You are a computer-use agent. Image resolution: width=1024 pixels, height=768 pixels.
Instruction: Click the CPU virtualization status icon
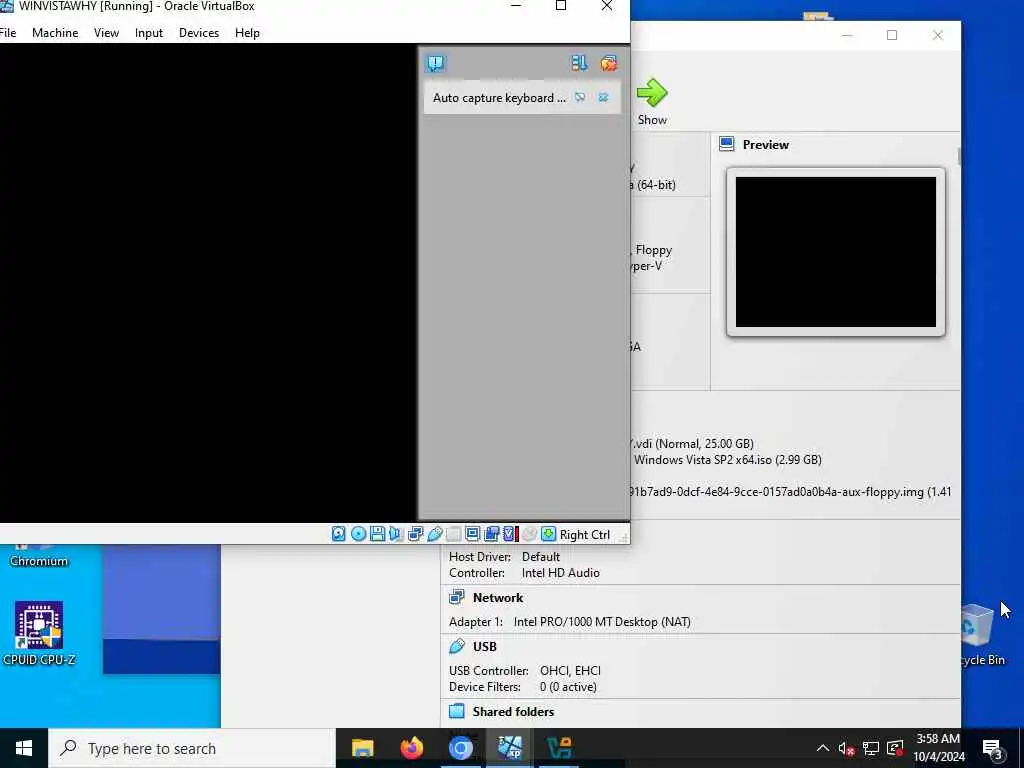pyautogui.click(x=511, y=534)
